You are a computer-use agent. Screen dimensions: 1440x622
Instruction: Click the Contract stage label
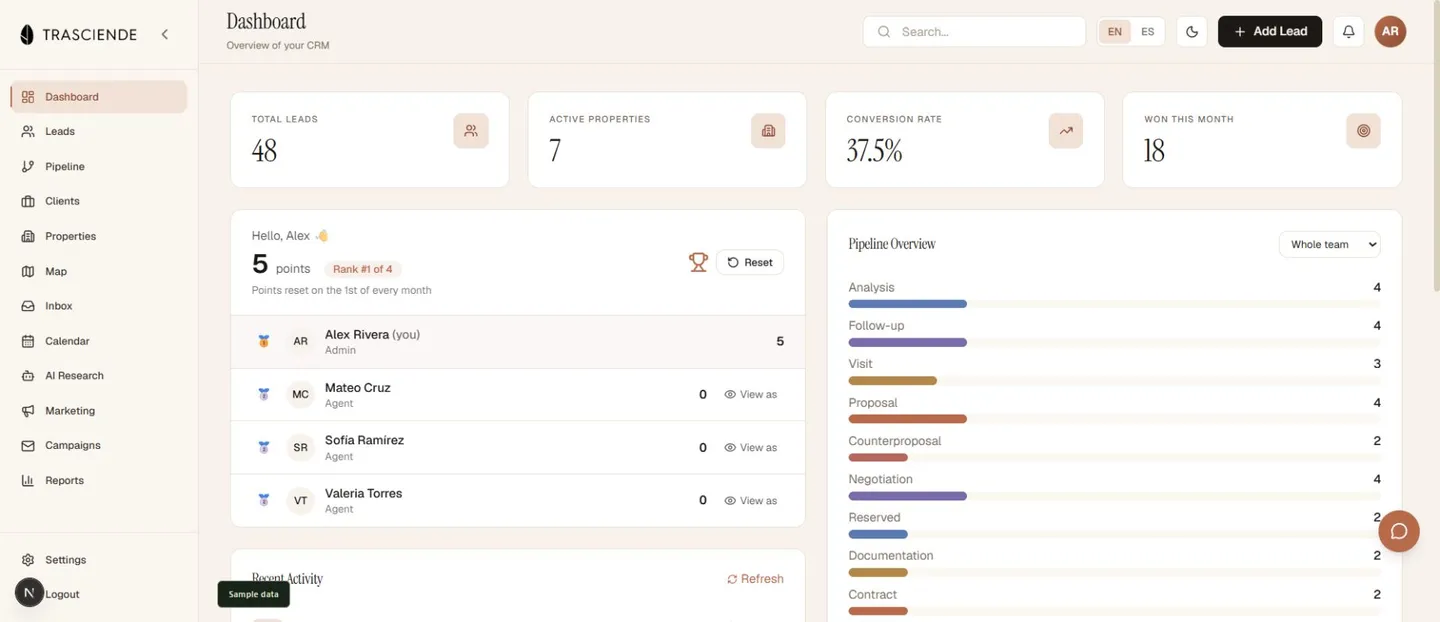(x=873, y=594)
